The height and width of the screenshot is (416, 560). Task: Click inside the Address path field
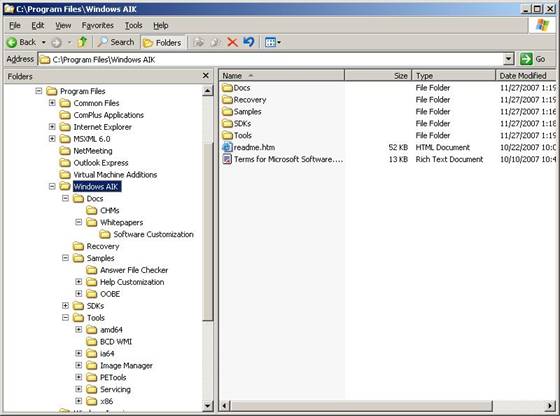[270, 59]
